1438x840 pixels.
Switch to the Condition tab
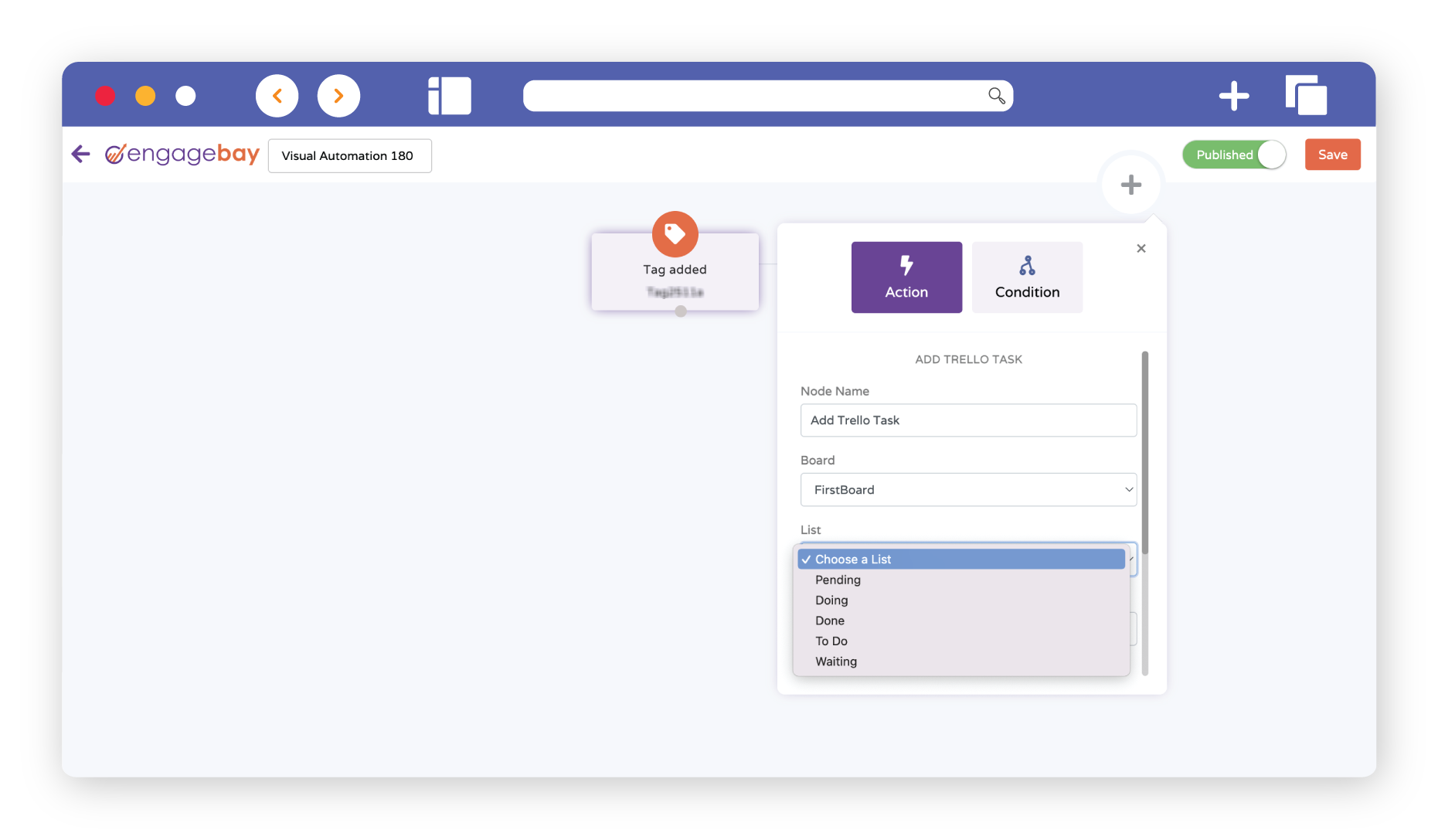click(1027, 277)
